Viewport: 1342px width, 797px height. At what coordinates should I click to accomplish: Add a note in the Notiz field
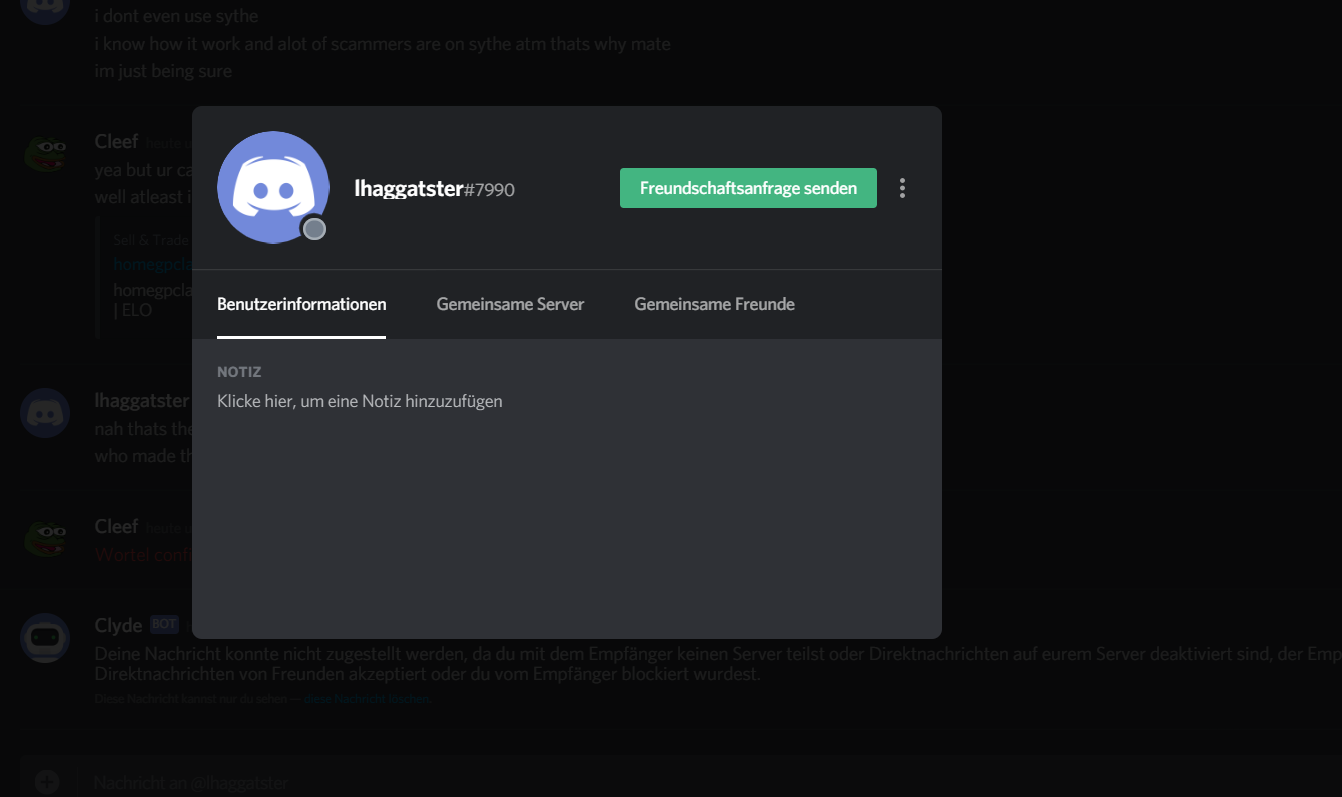(360, 401)
